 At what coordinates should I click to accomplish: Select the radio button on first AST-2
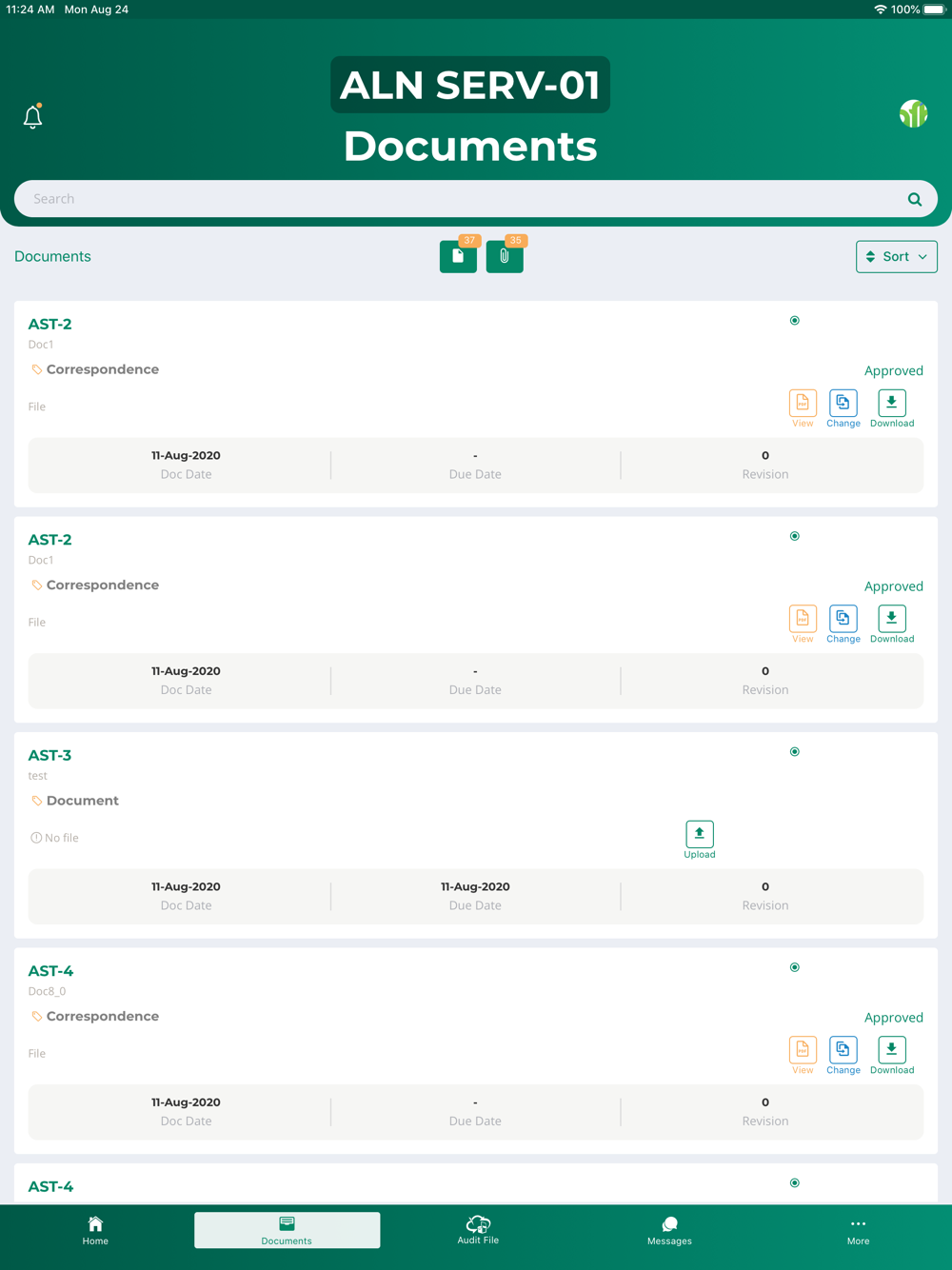795,321
